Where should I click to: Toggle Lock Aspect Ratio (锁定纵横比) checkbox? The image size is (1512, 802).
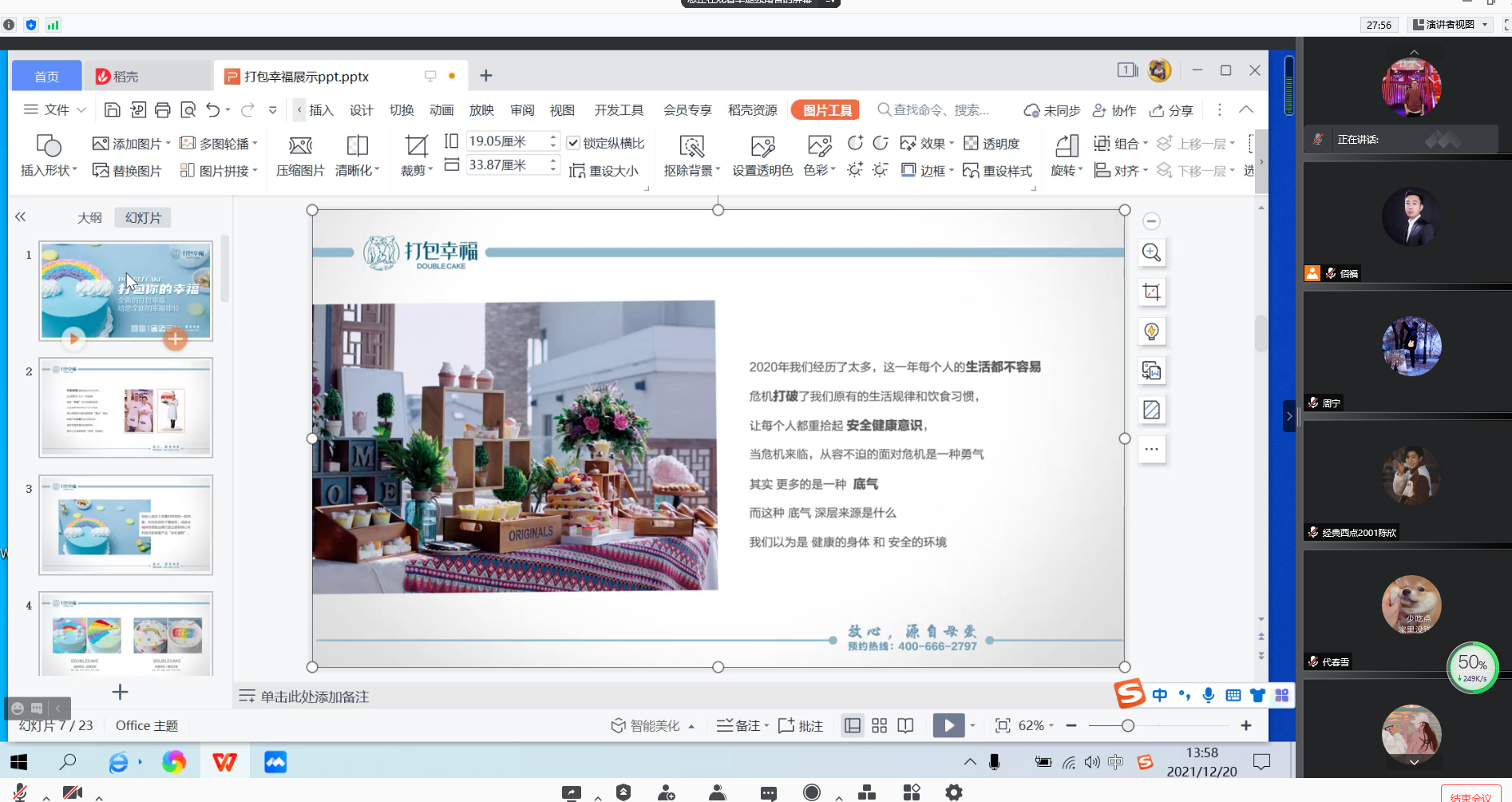pyautogui.click(x=573, y=143)
